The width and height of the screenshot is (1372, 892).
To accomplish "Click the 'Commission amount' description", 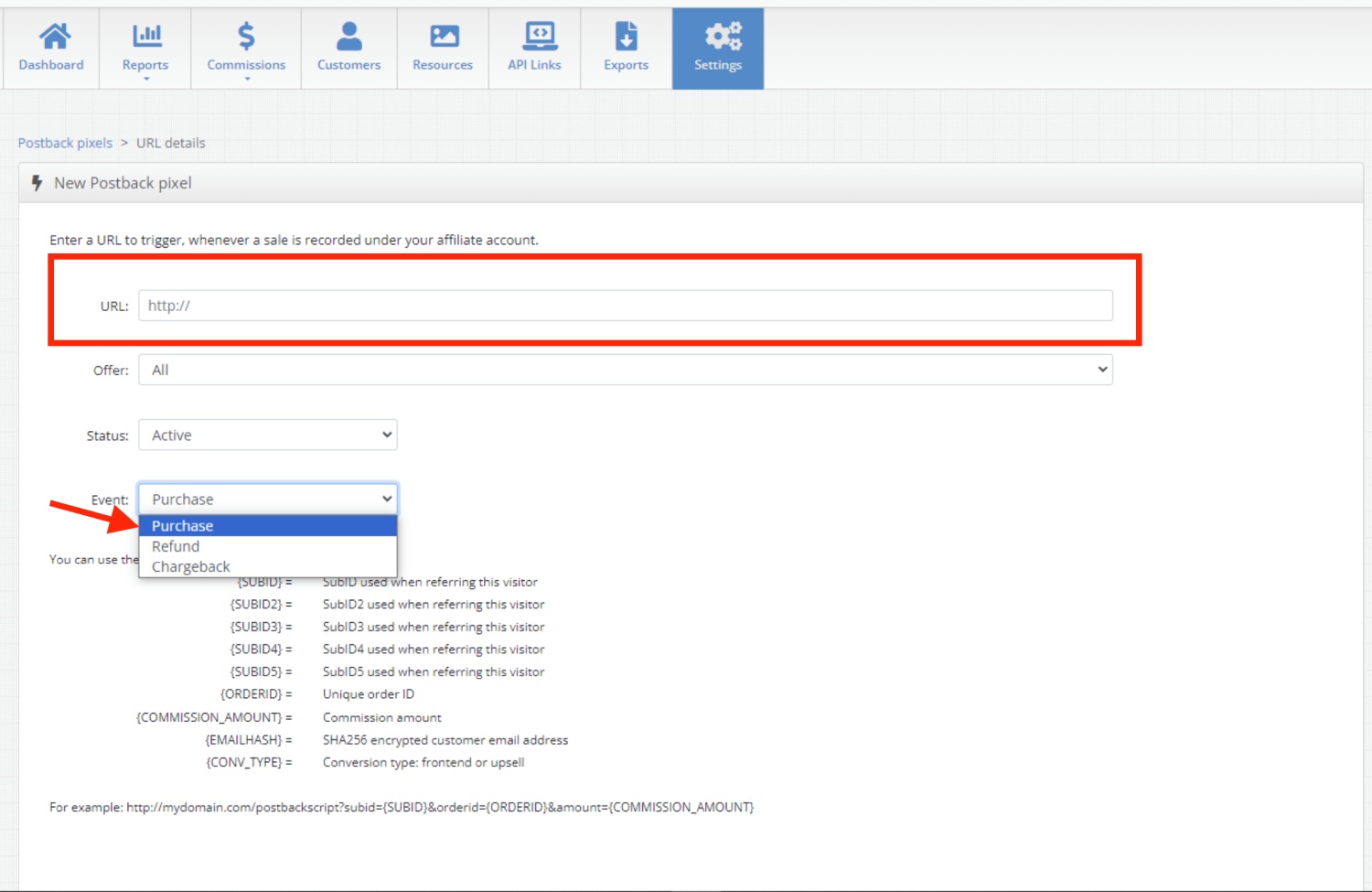I will pyautogui.click(x=382, y=717).
